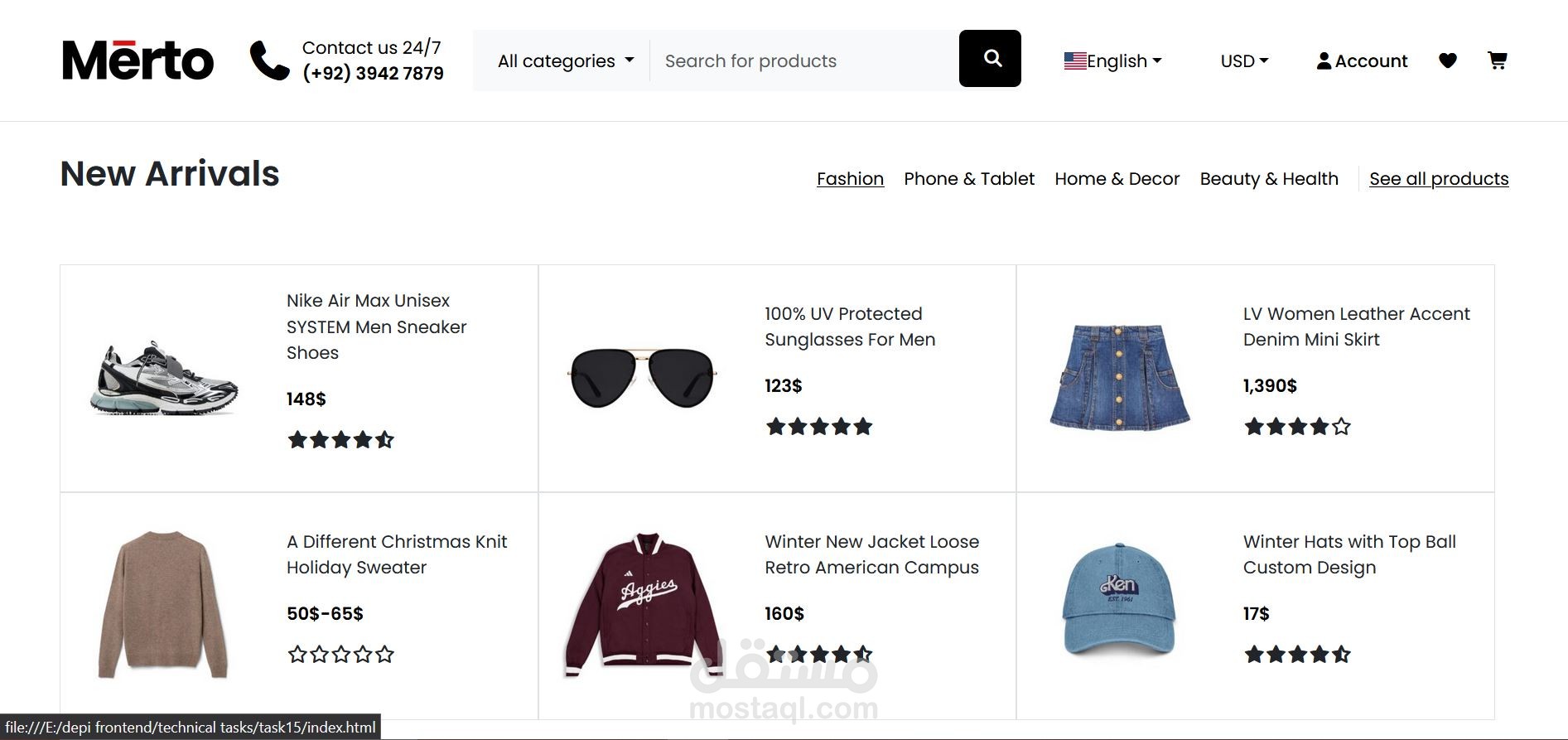Click the Christmas sweater empty star rating
Image resolution: width=1568 pixels, height=740 pixels.
pos(340,655)
